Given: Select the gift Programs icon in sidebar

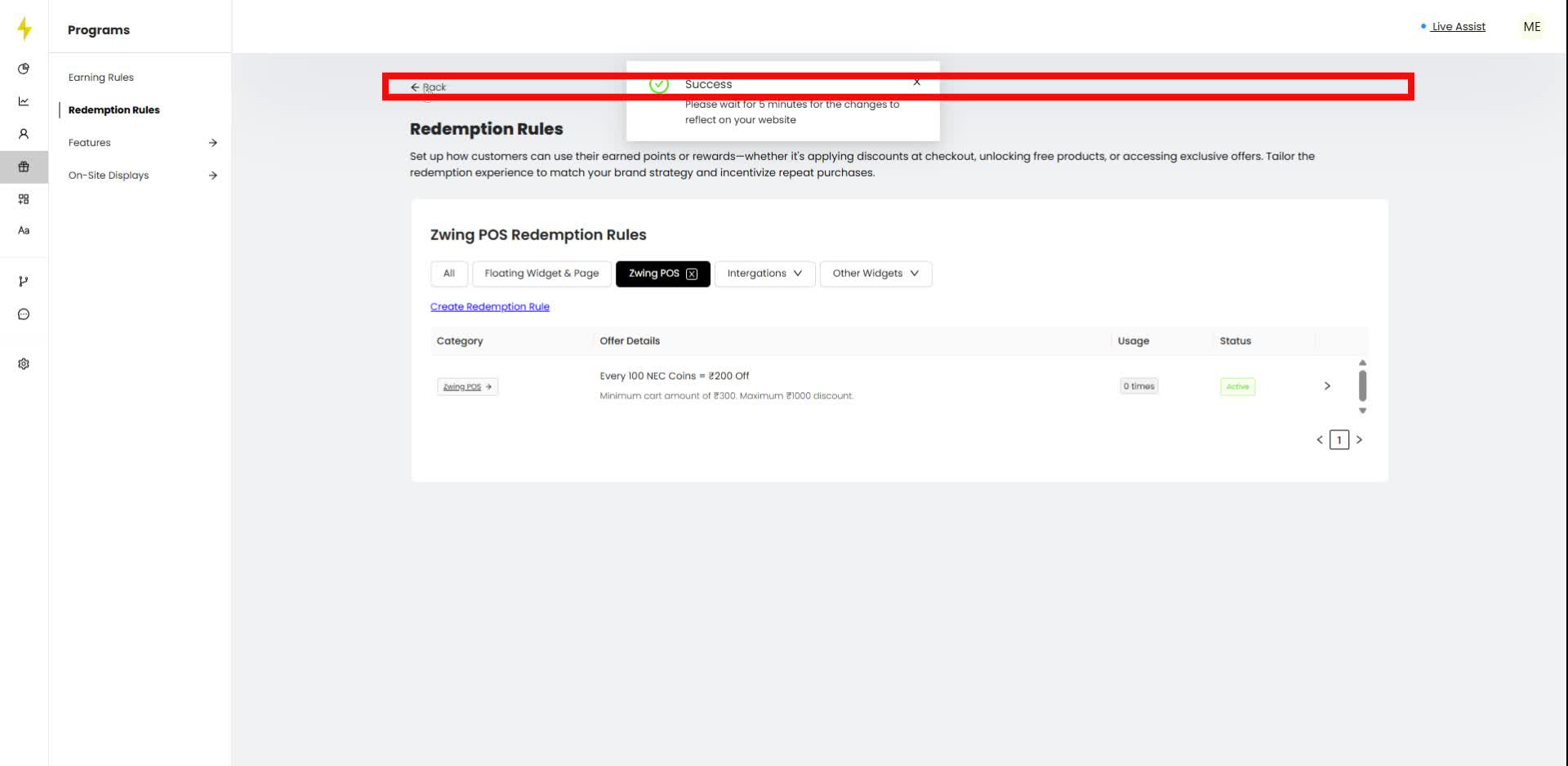Looking at the screenshot, I should tap(24, 167).
